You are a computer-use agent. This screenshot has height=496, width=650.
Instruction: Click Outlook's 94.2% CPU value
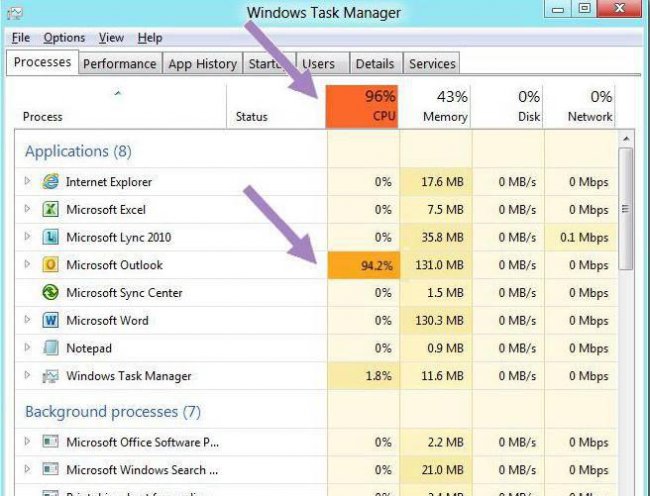point(376,265)
